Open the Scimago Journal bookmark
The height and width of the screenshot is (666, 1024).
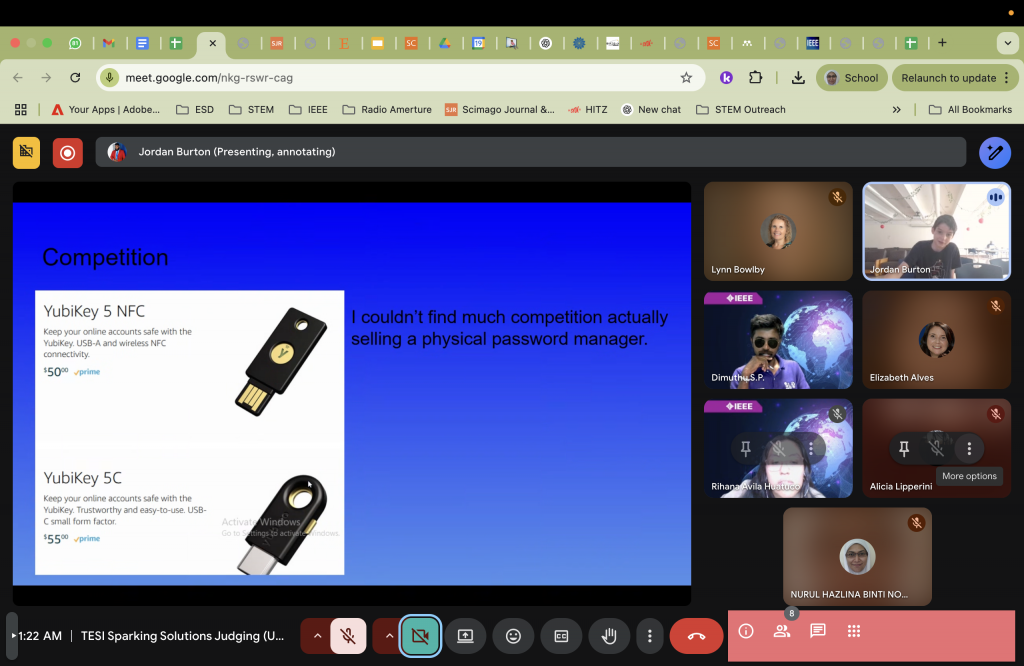tap(500, 110)
